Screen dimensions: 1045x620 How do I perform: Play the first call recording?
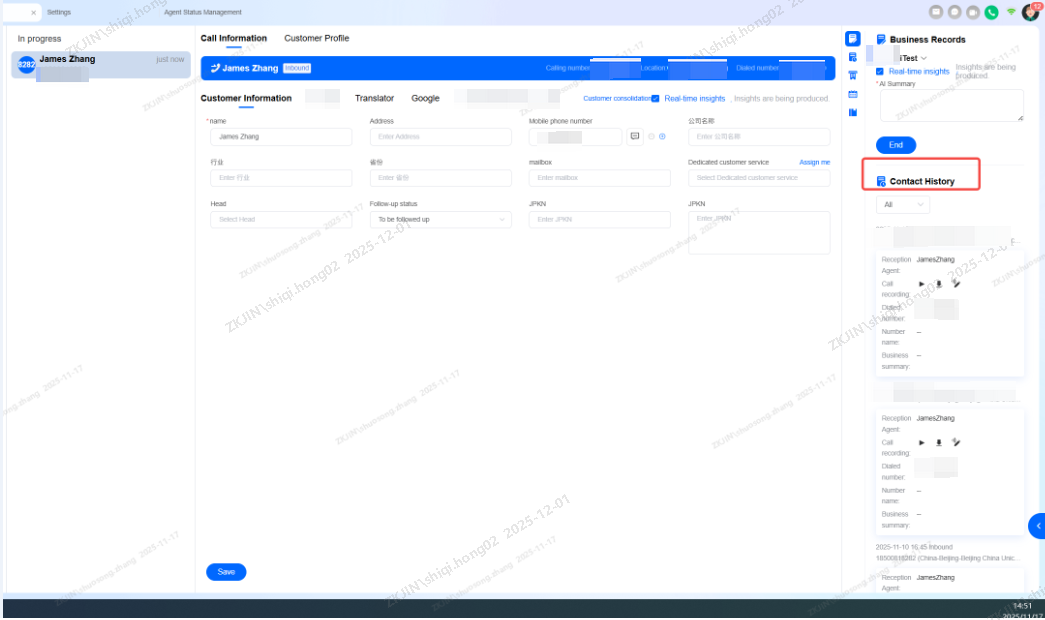[x=922, y=284]
